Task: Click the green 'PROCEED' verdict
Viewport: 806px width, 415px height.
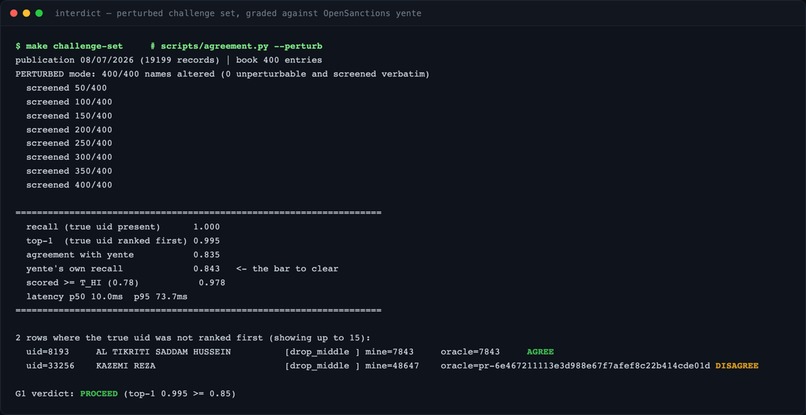Action: [99, 393]
